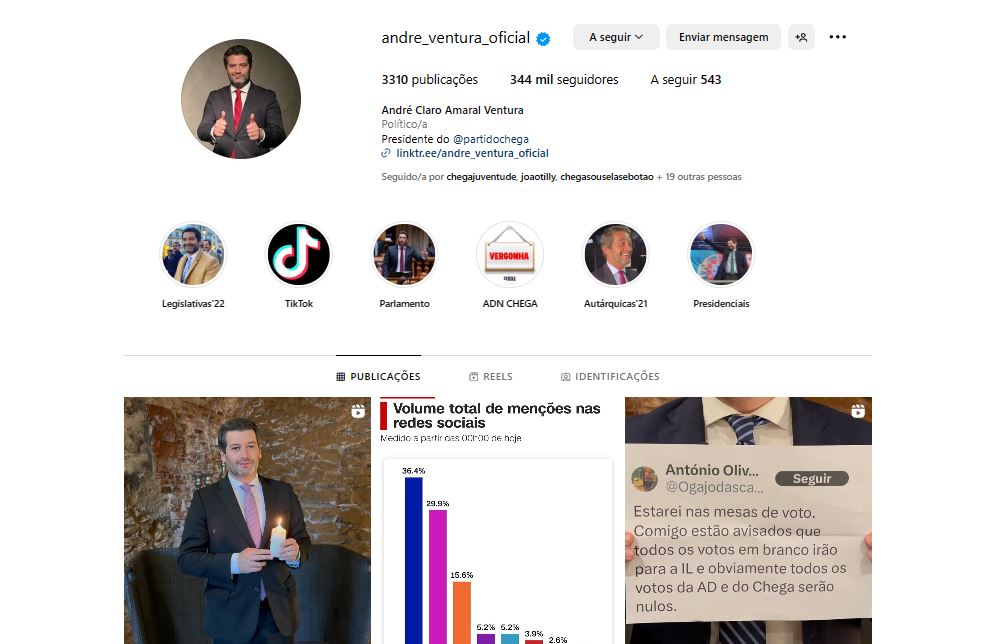Click the profile picture

tap(241, 99)
